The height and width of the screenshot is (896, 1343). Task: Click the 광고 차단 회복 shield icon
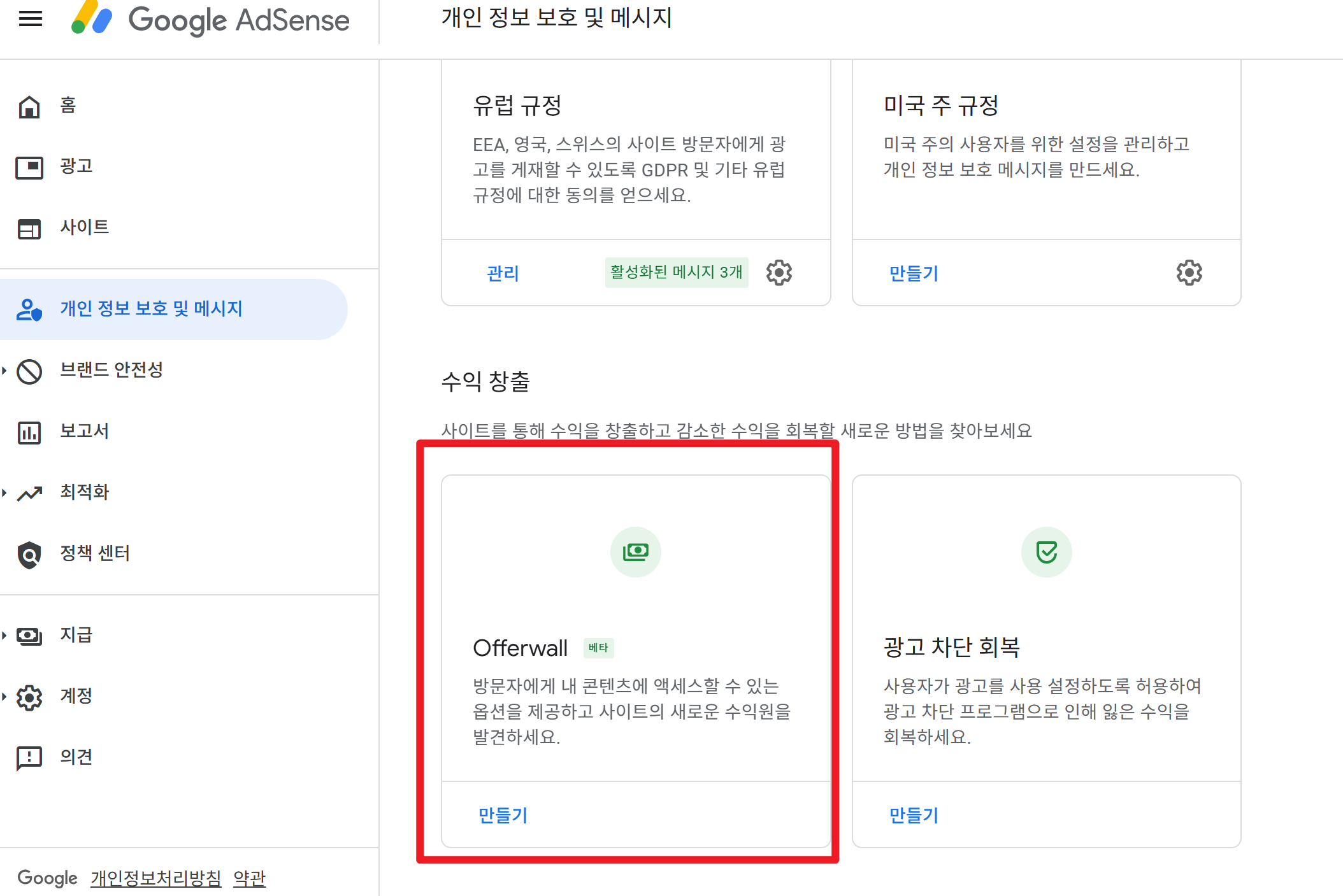coord(1046,551)
